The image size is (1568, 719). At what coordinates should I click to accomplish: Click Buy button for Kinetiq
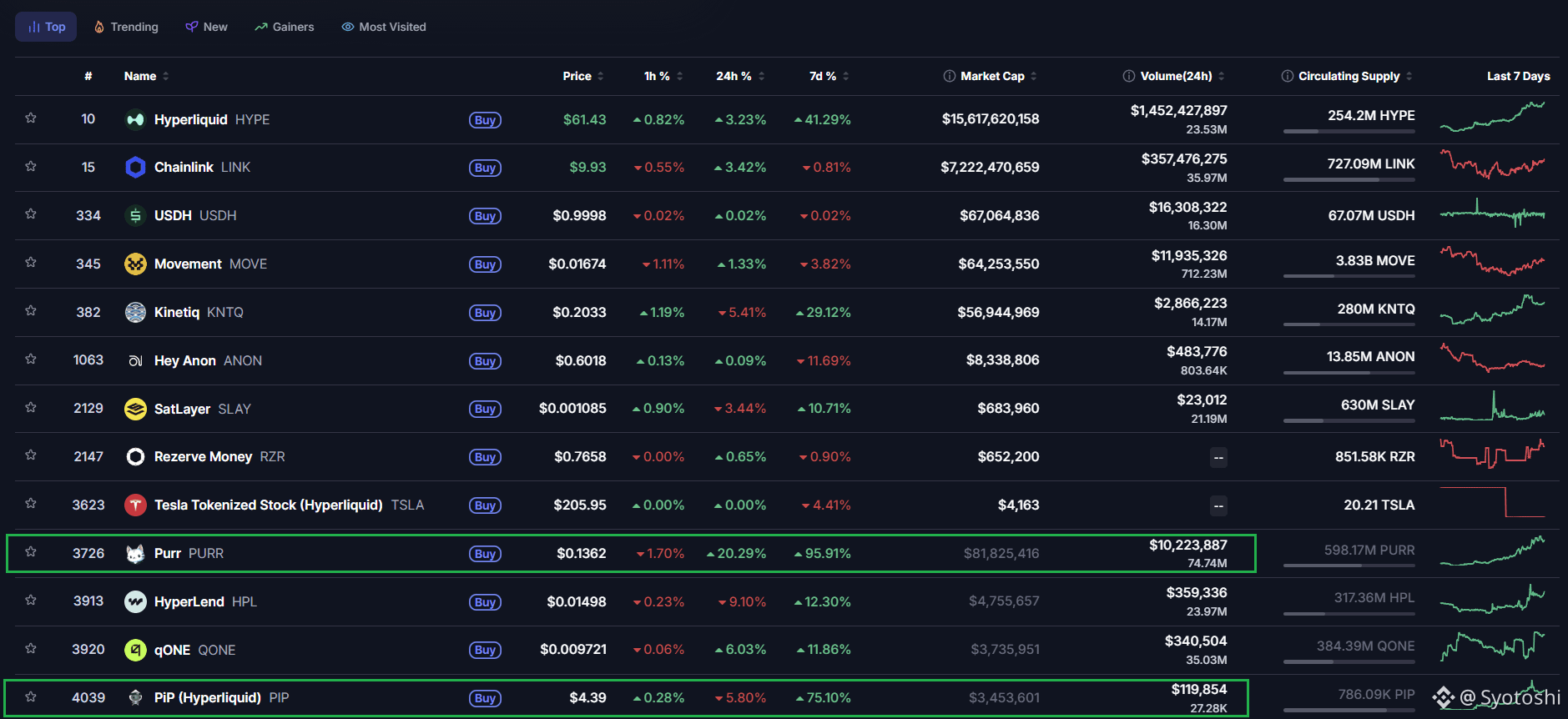coord(485,313)
